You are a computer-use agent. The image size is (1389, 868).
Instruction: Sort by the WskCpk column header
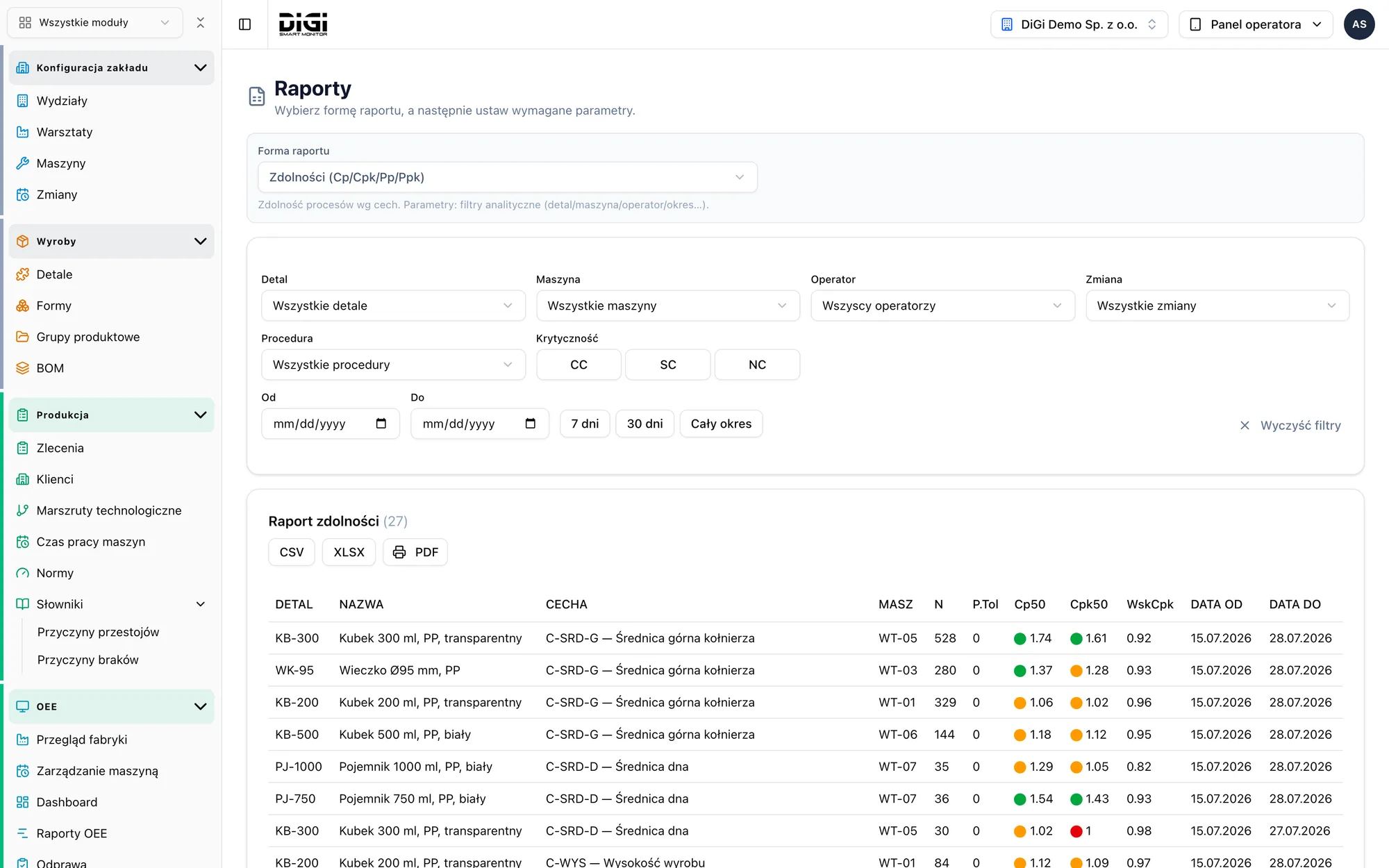(1150, 604)
